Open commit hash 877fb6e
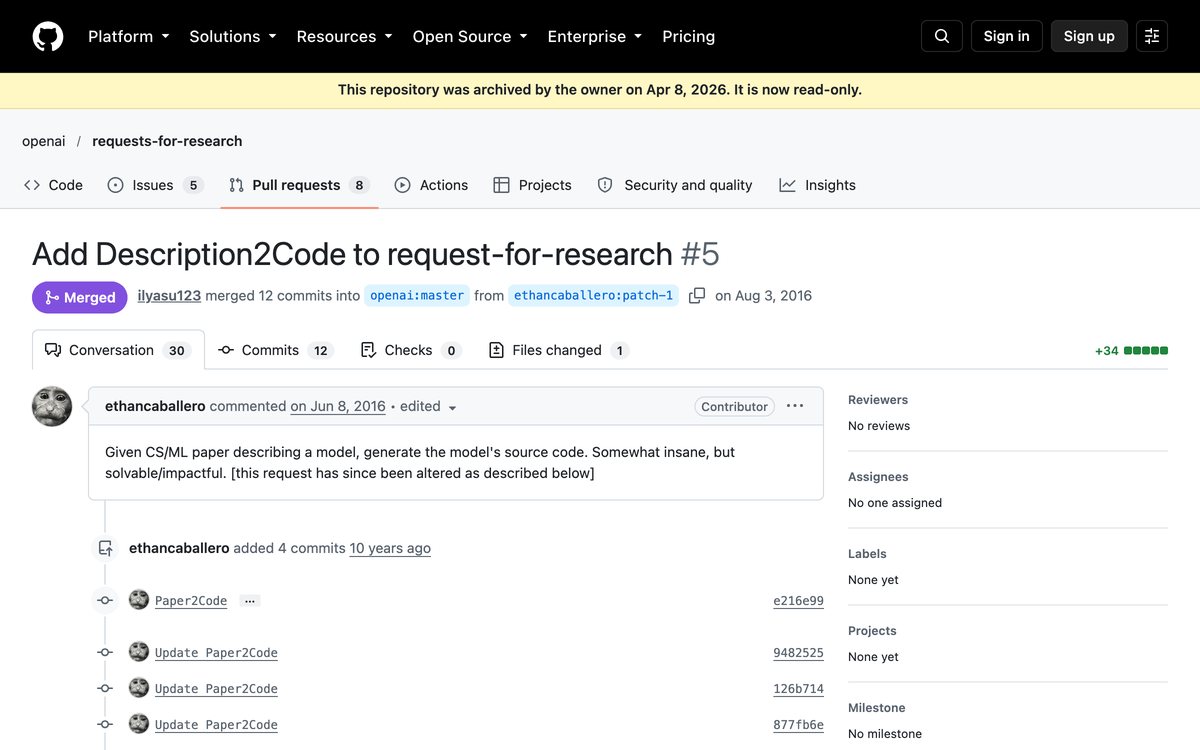This screenshot has width=1200, height=750. tap(798, 725)
